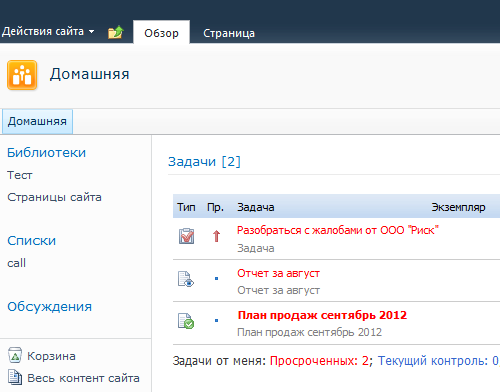This screenshot has height=392, width=500.
Task: Switch to the Обзор tab
Action: point(161,33)
